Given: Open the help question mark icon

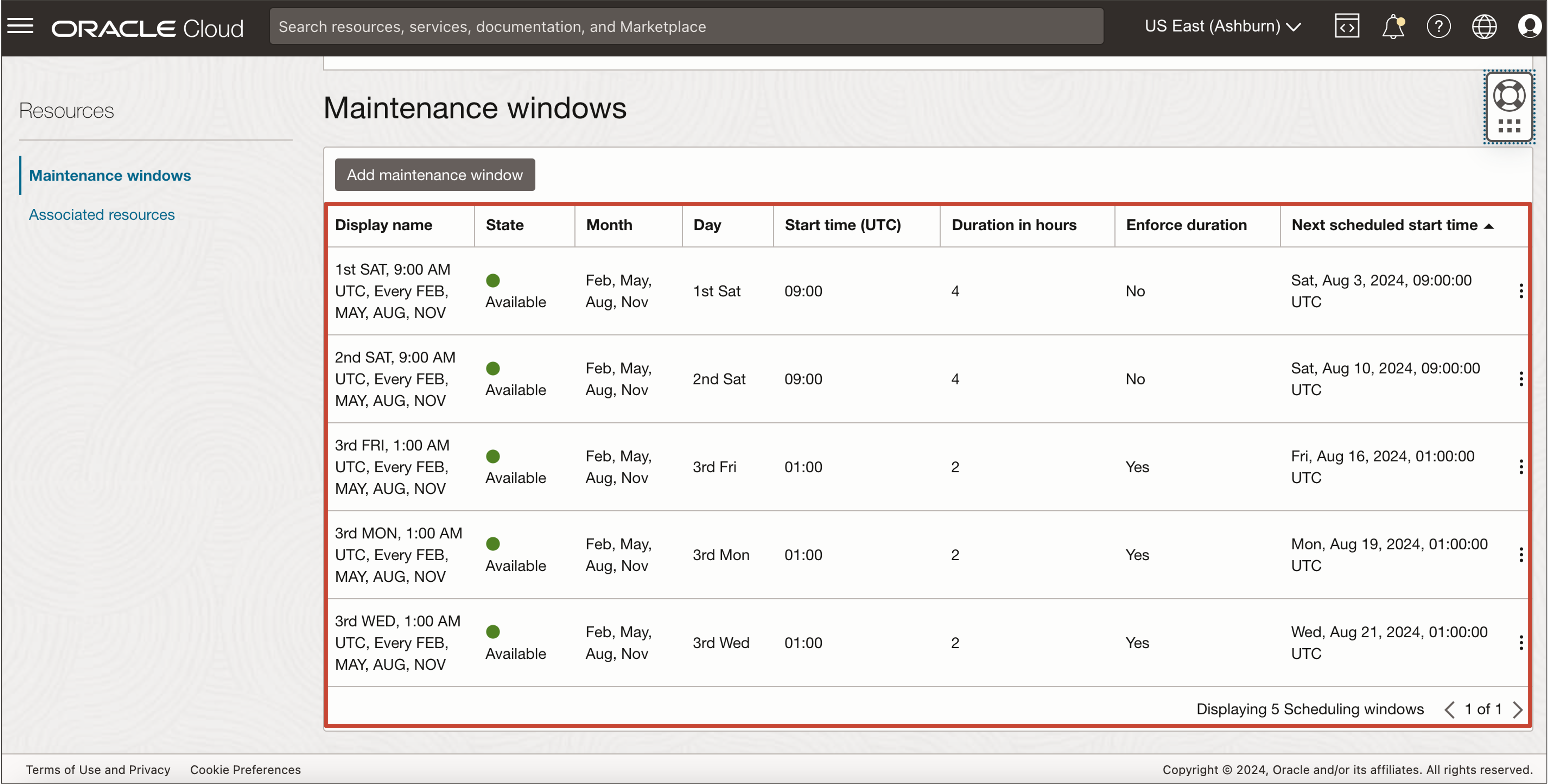Looking at the screenshot, I should [x=1439, y=25].
